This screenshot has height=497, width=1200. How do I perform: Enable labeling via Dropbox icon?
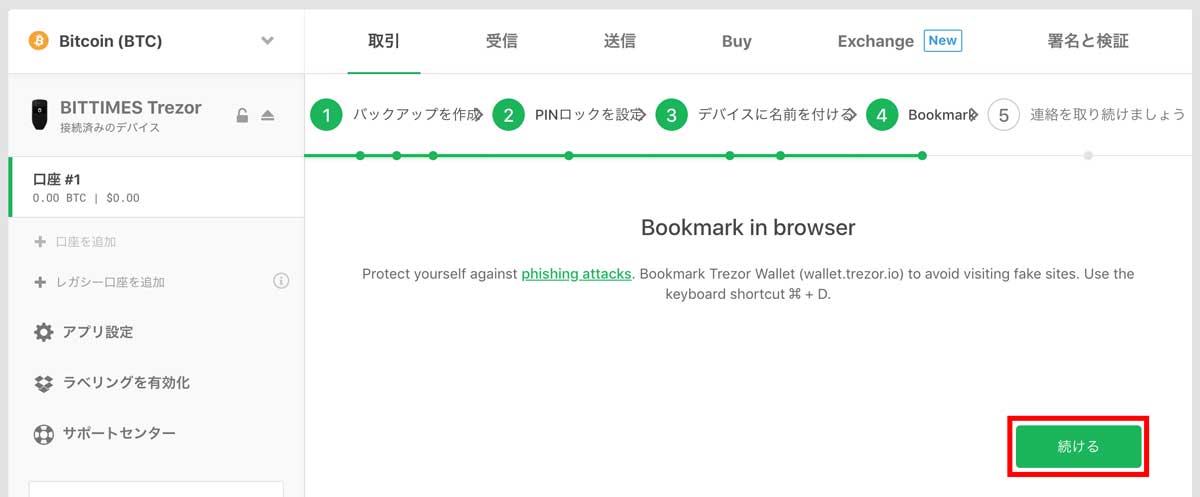(44, 383)
